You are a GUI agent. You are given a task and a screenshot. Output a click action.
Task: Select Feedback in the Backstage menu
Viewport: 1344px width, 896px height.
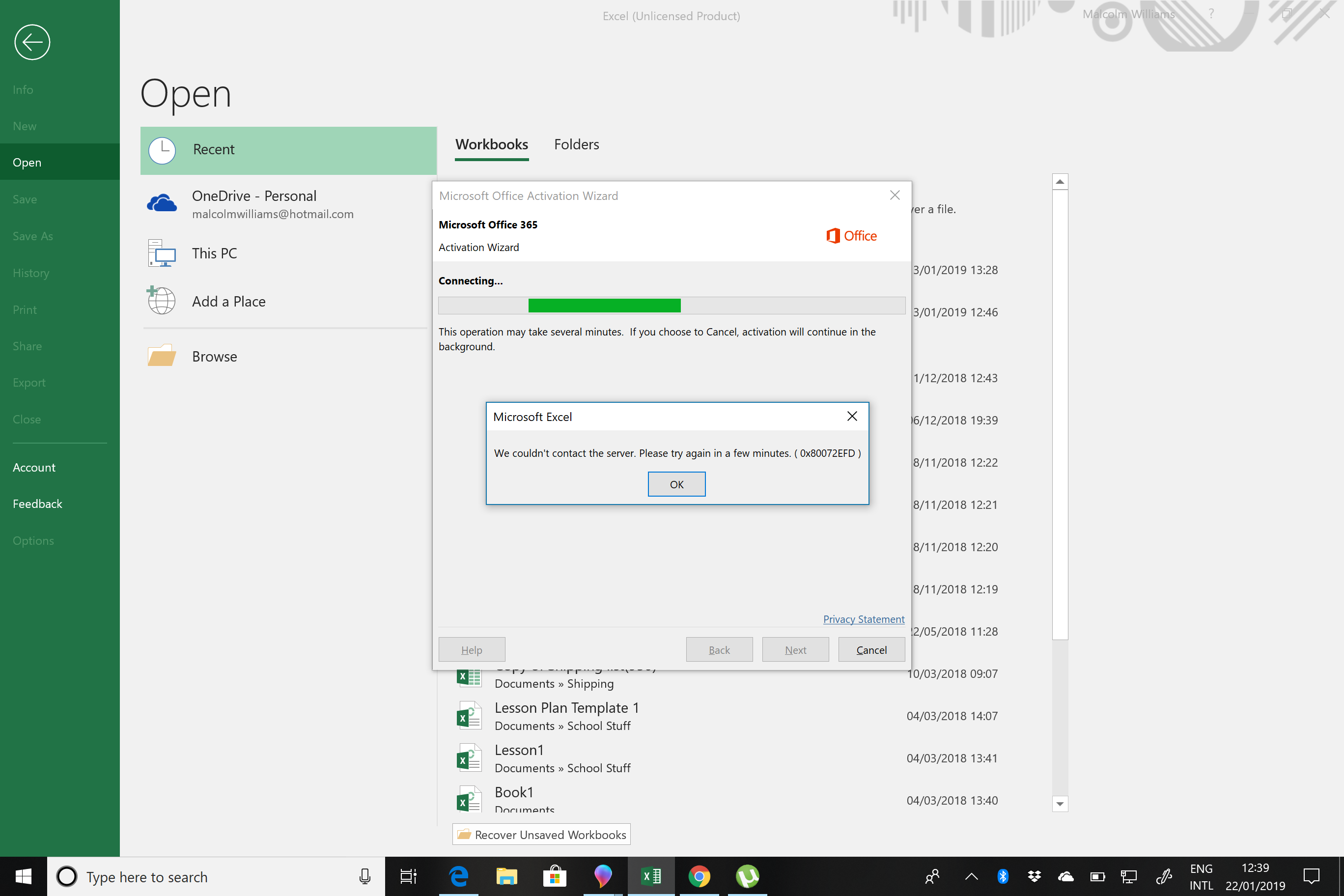[x=59, y=504]
